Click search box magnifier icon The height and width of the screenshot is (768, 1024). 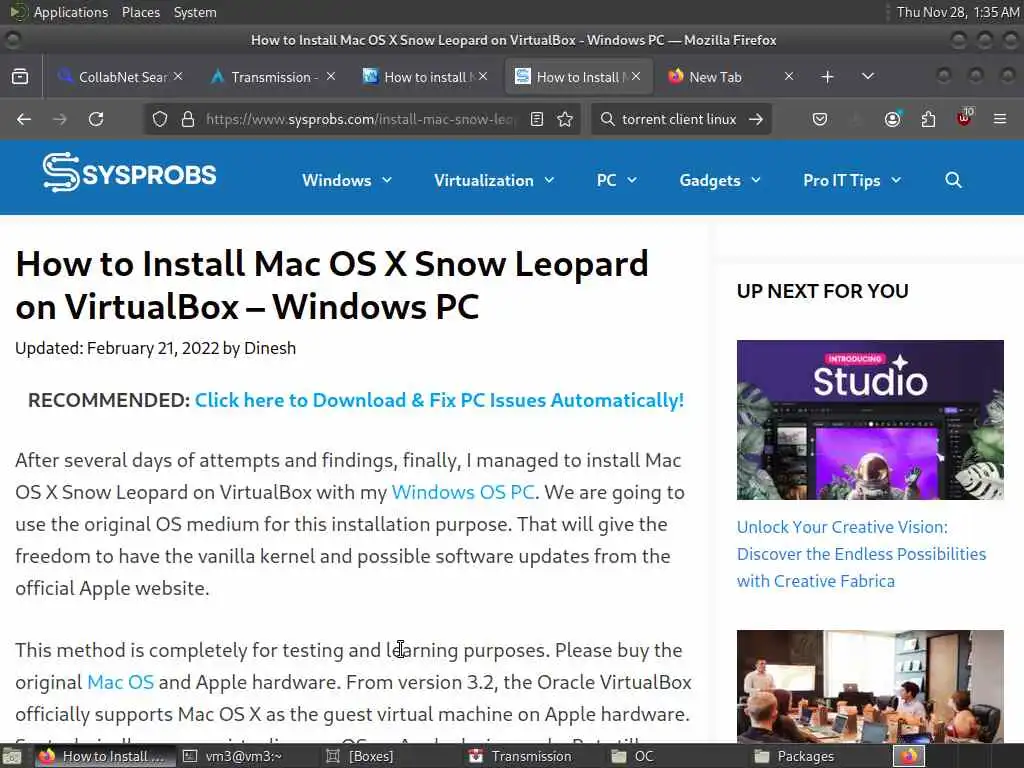point(607,119)
